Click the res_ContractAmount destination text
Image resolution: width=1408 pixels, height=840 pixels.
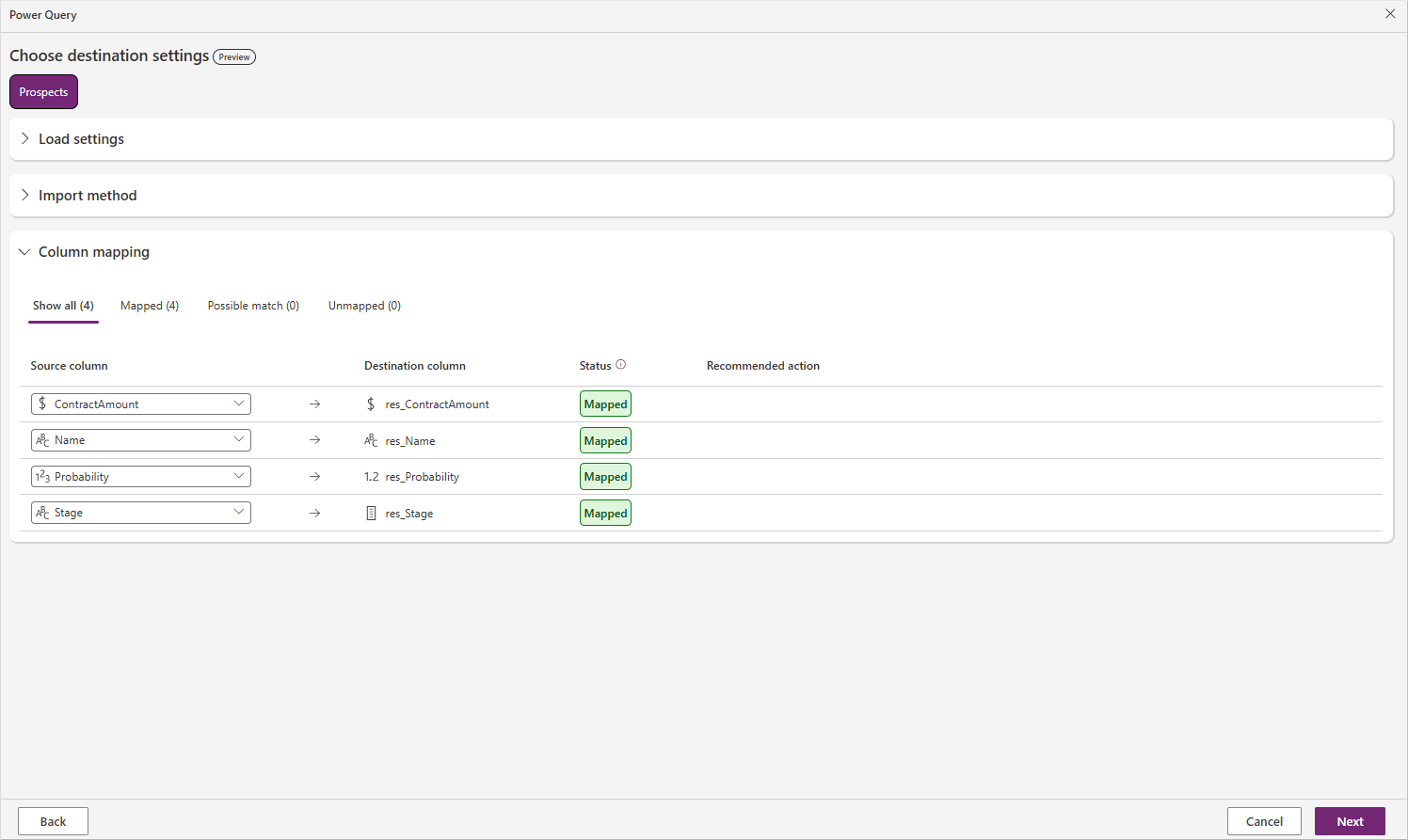click(437, 404)
